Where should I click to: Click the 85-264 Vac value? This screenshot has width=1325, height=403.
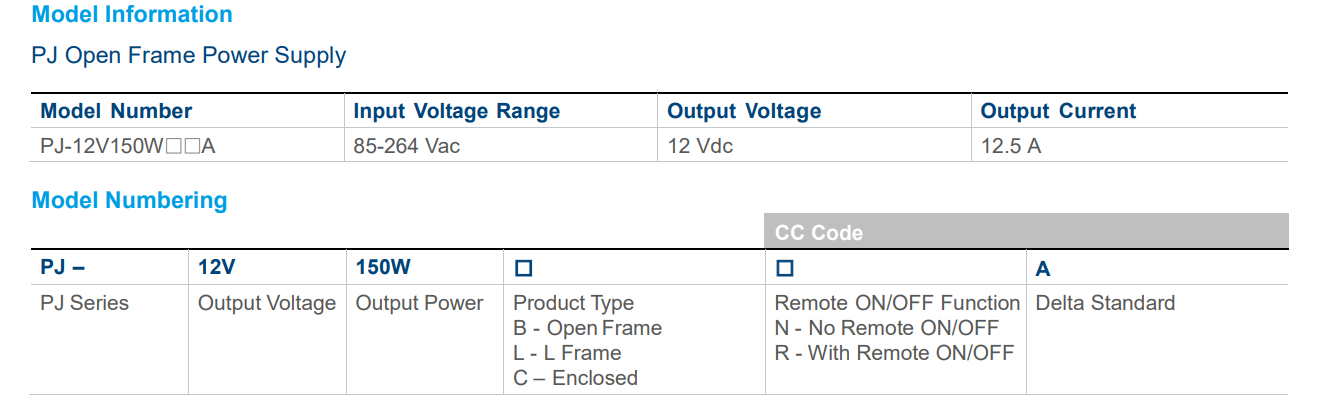pos(406,146)
